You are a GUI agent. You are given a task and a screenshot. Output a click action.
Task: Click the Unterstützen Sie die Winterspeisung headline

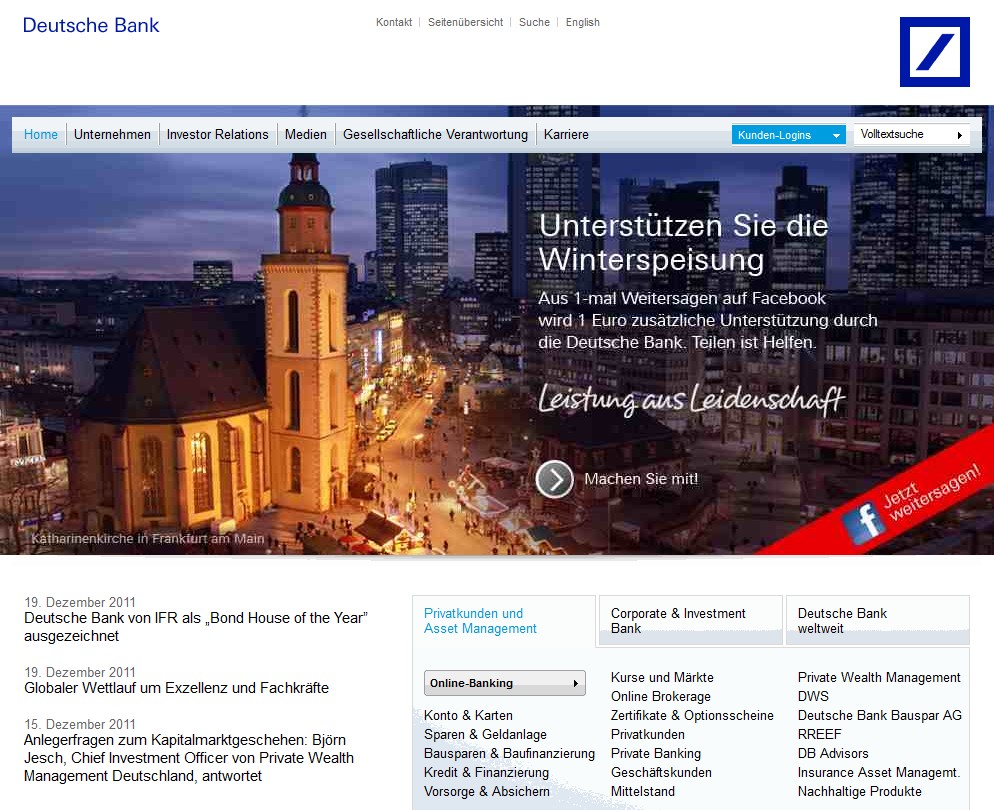point(683,243)
